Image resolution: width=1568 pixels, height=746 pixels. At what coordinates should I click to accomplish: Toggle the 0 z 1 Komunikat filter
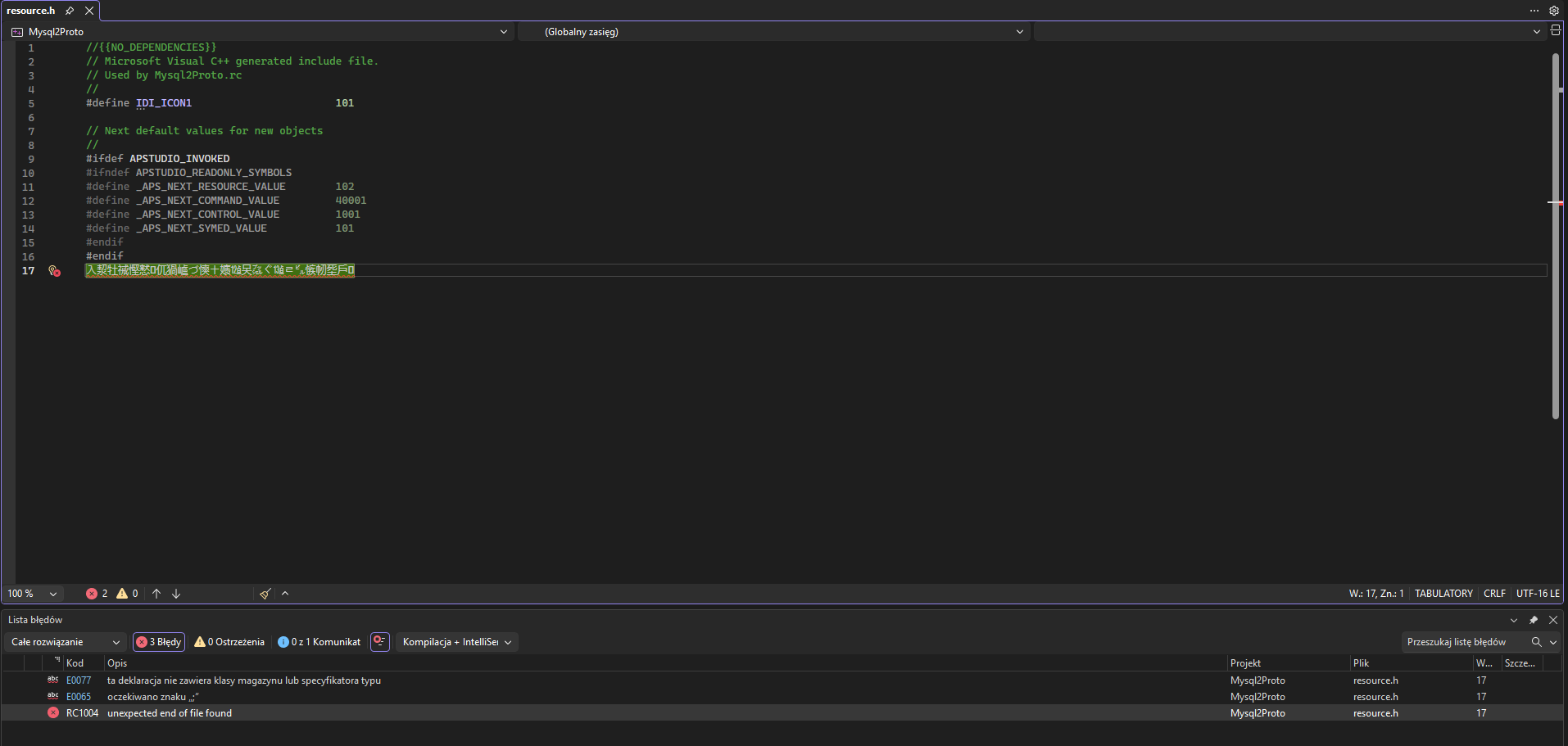(x=319, y=642)
